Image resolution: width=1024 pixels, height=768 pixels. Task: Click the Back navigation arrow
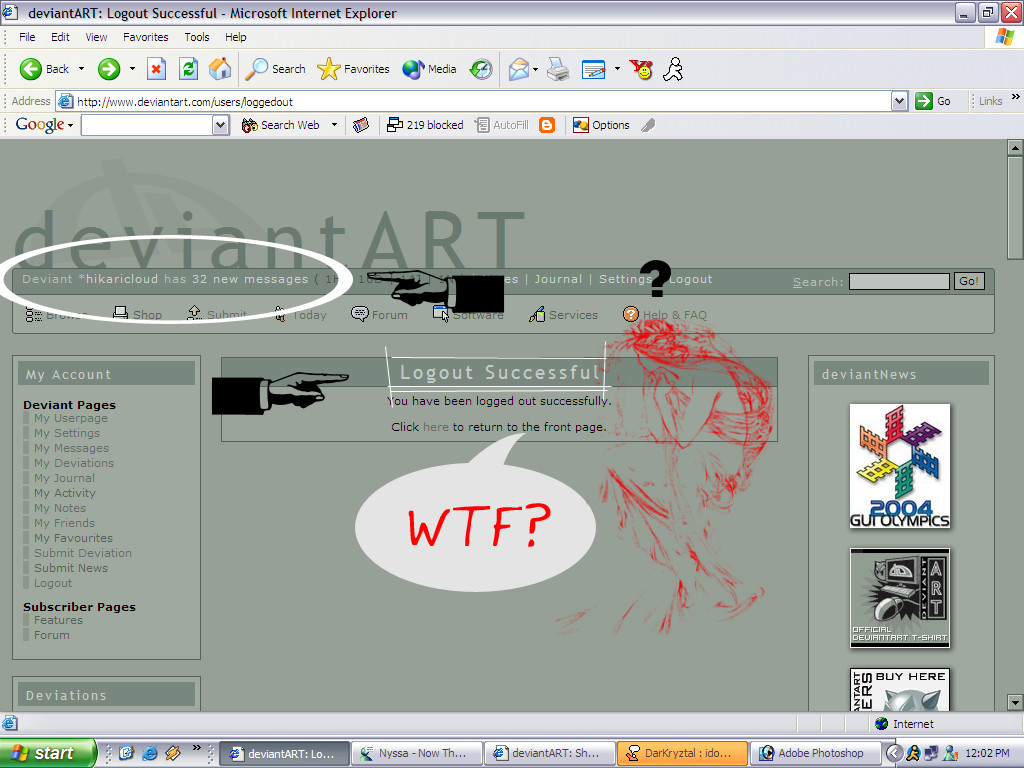pyautogui.click(x=31, y=69)
